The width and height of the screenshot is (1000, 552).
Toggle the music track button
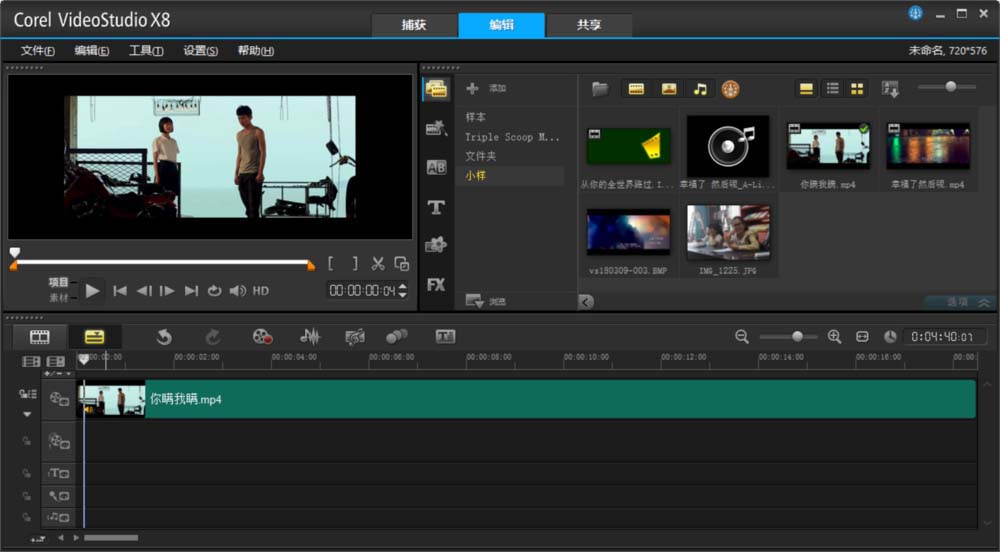[59, 517]
